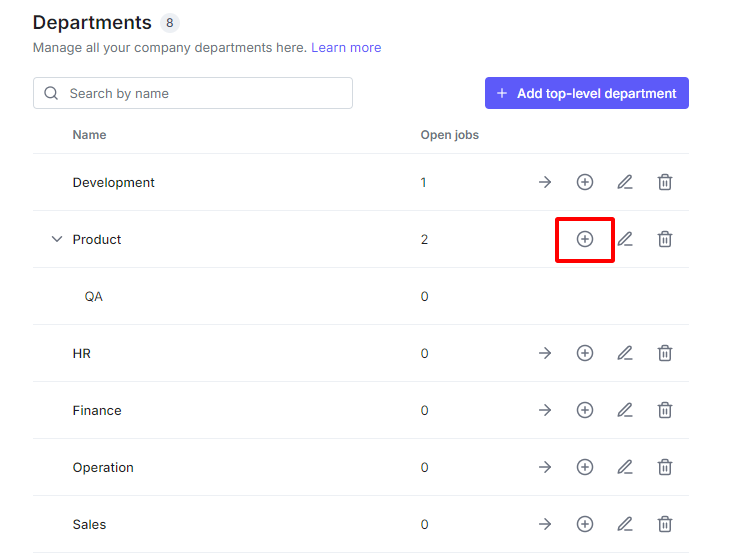
Task: Add sub-department under Finance
Action: [x=585, y=410]
